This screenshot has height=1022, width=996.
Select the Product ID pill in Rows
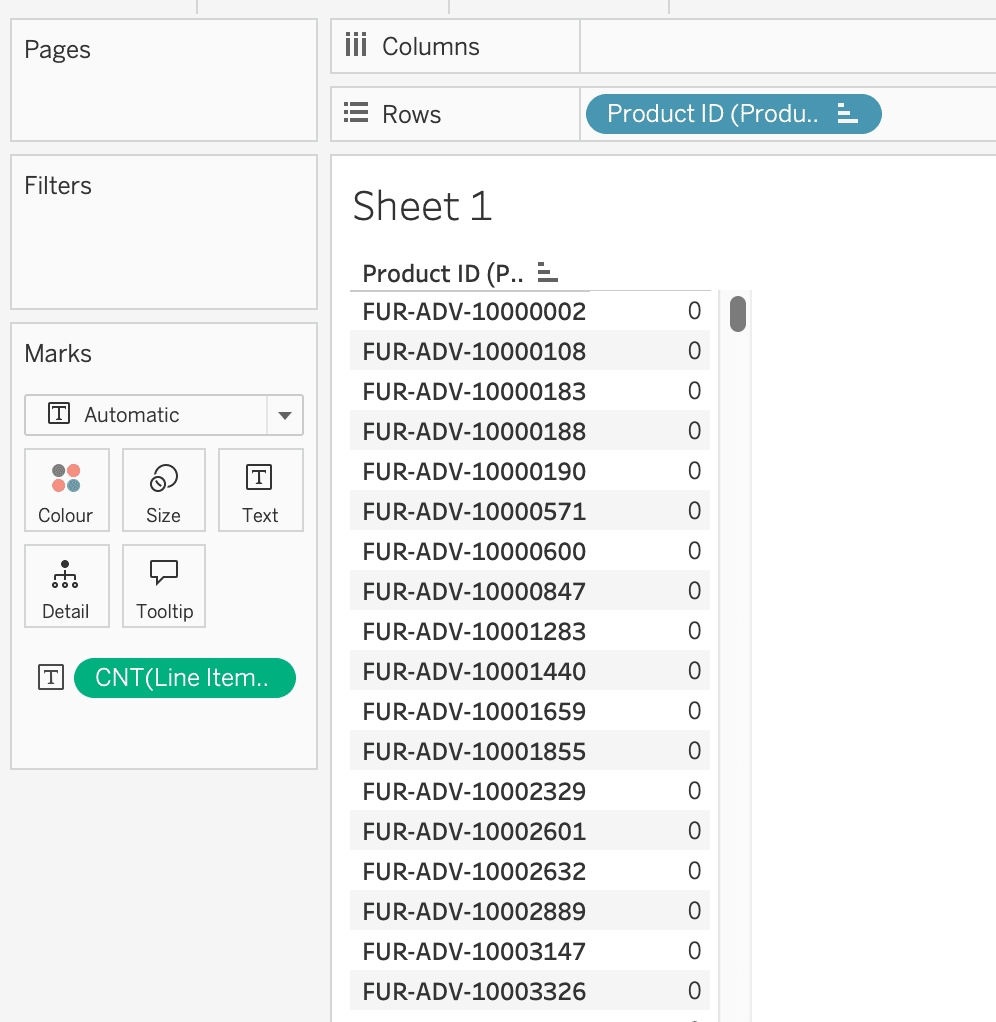[x=733, y=114]
